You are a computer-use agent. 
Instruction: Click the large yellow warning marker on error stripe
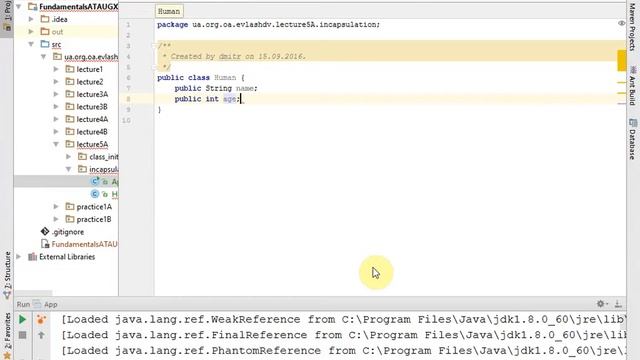coord(622,60)
